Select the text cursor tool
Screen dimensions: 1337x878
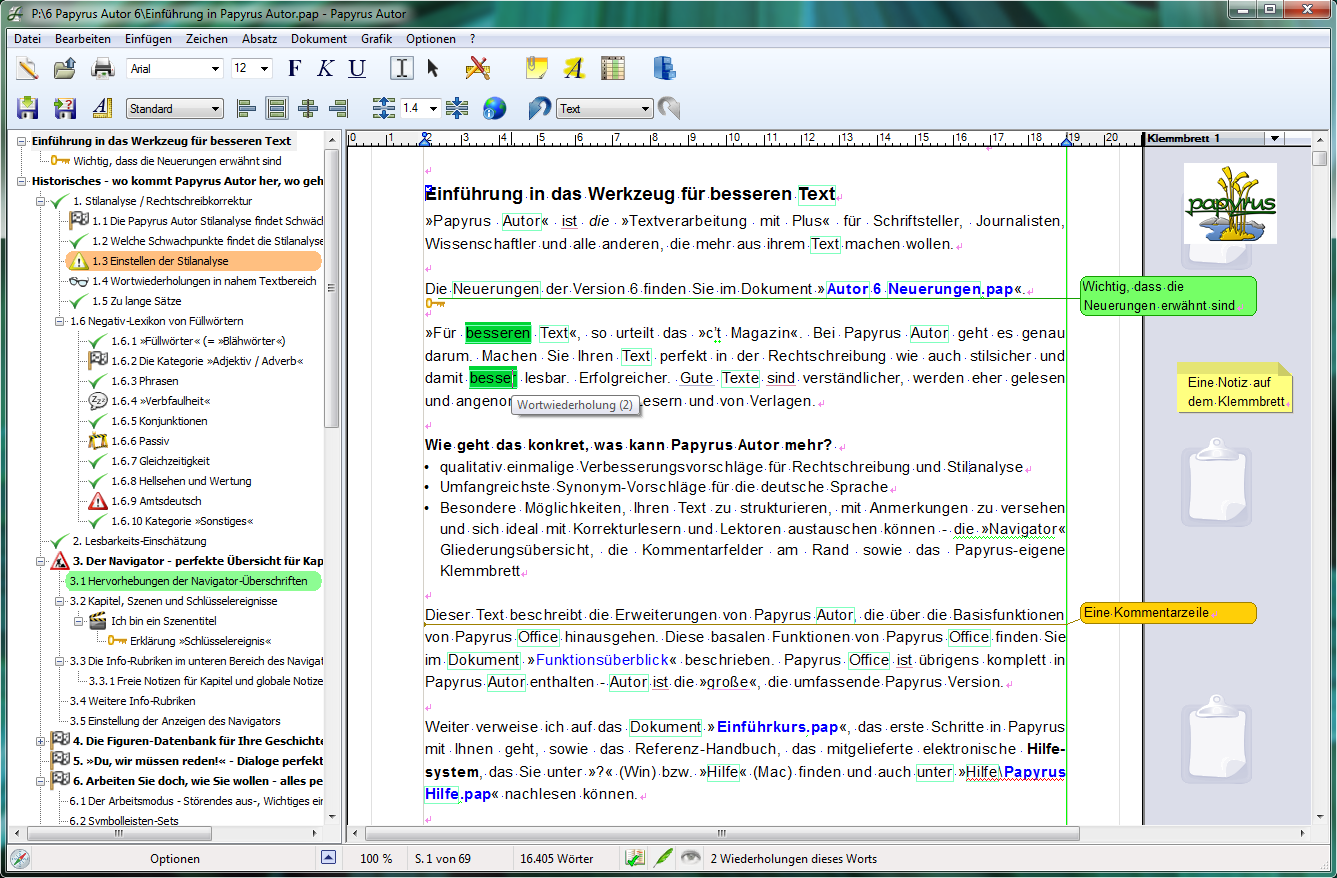[x=402, y=68]
